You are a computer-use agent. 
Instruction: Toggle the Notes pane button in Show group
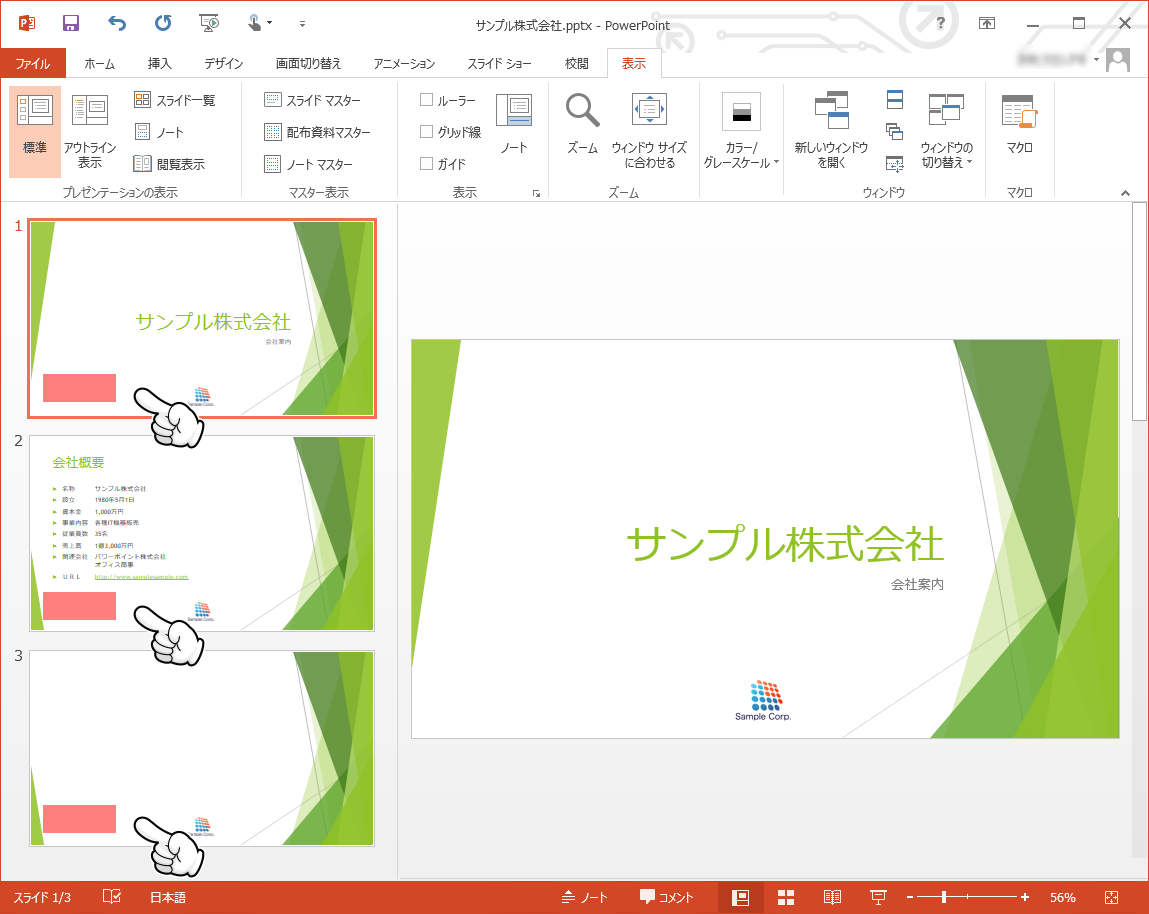coord(514,125)
